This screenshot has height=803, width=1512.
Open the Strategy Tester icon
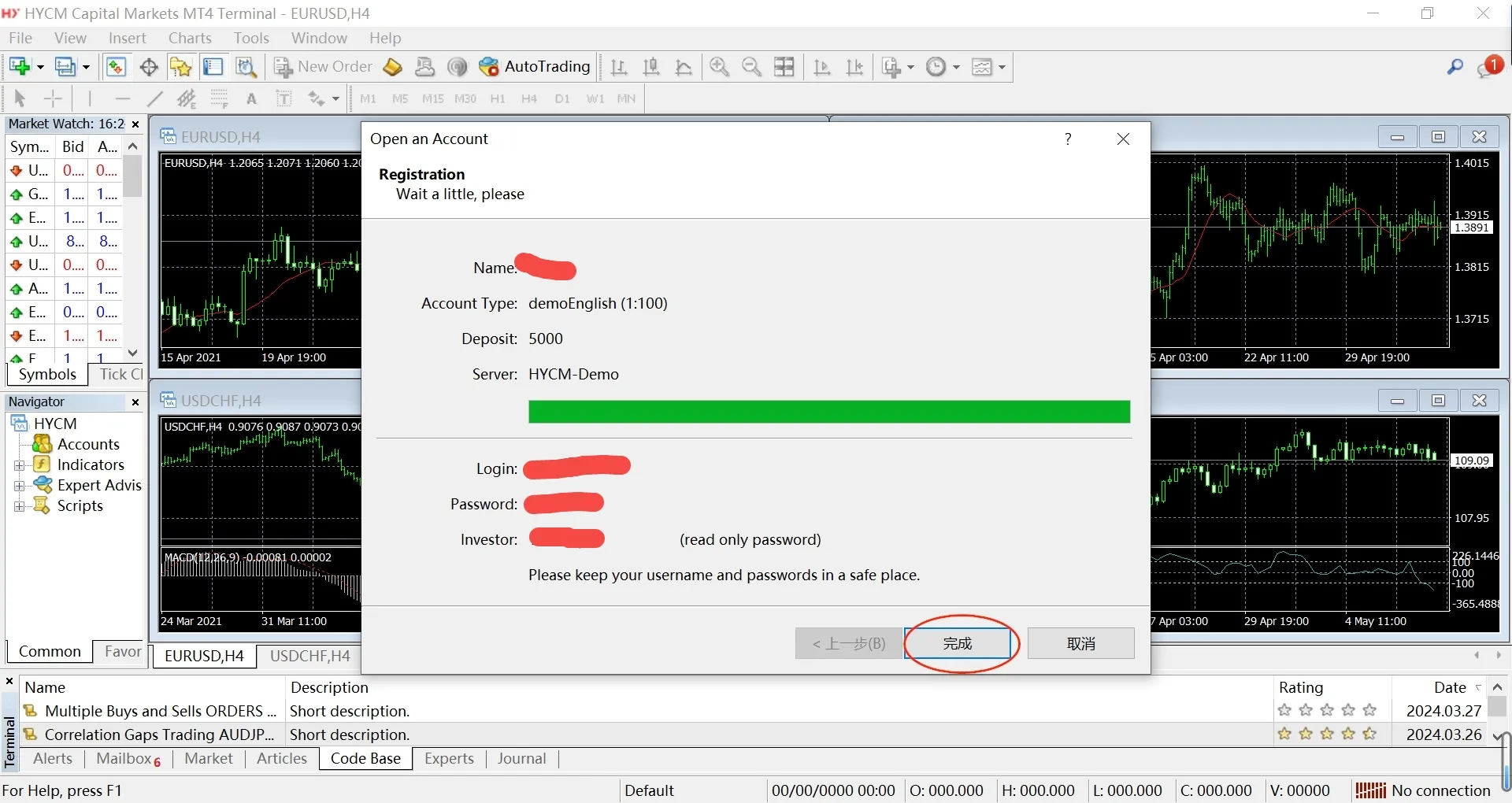click(246, 67)
